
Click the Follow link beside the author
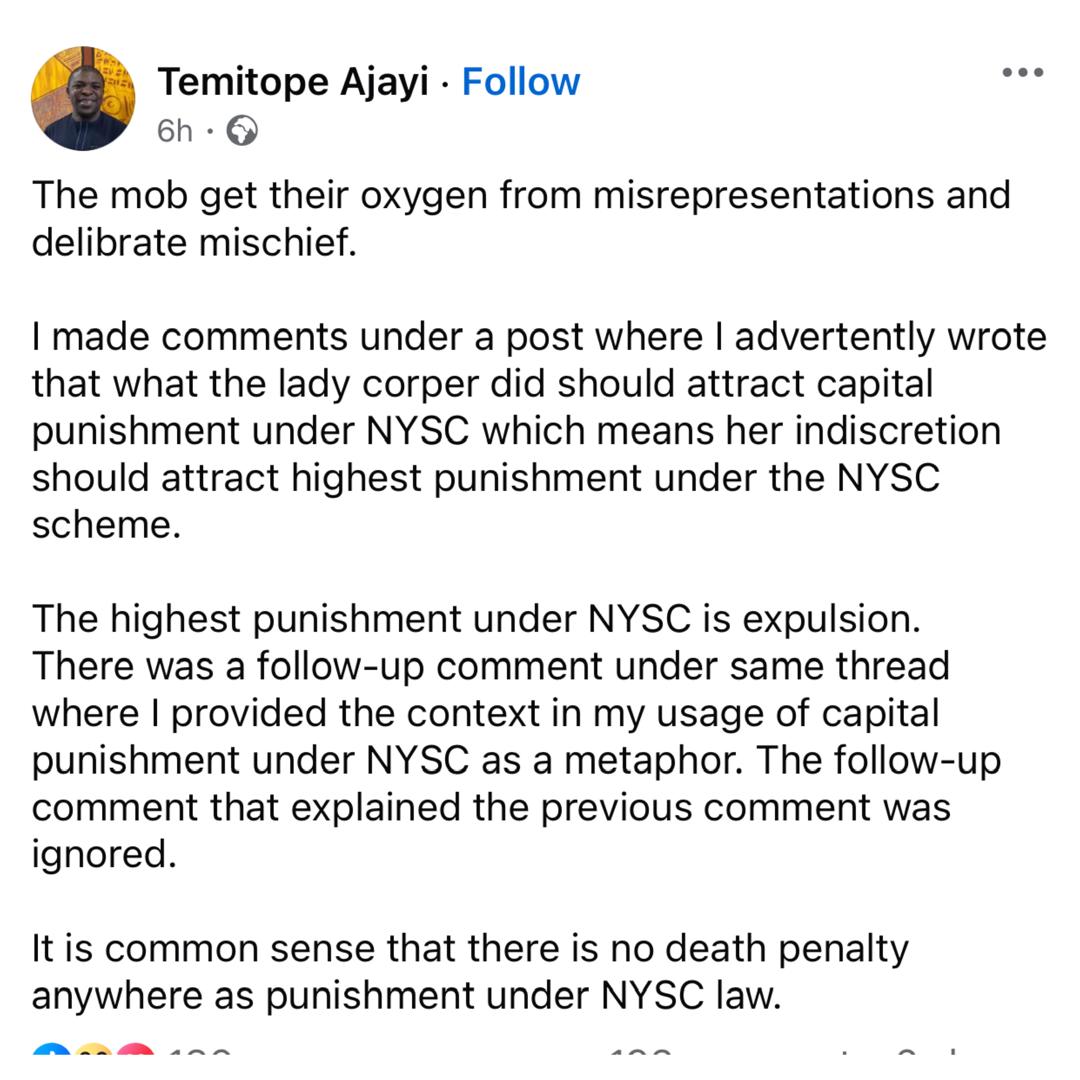pos(520,81)
